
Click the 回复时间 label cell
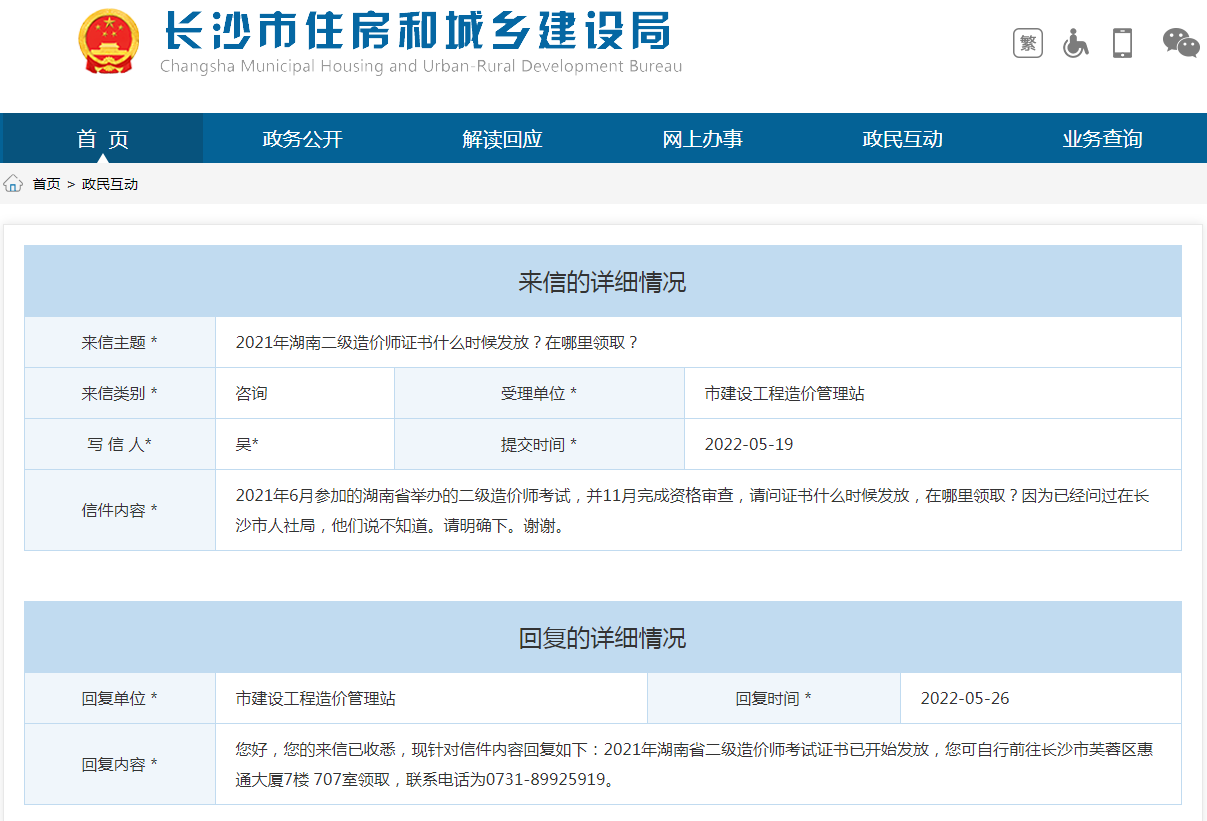pyautogui.click(x=774, y=698)
